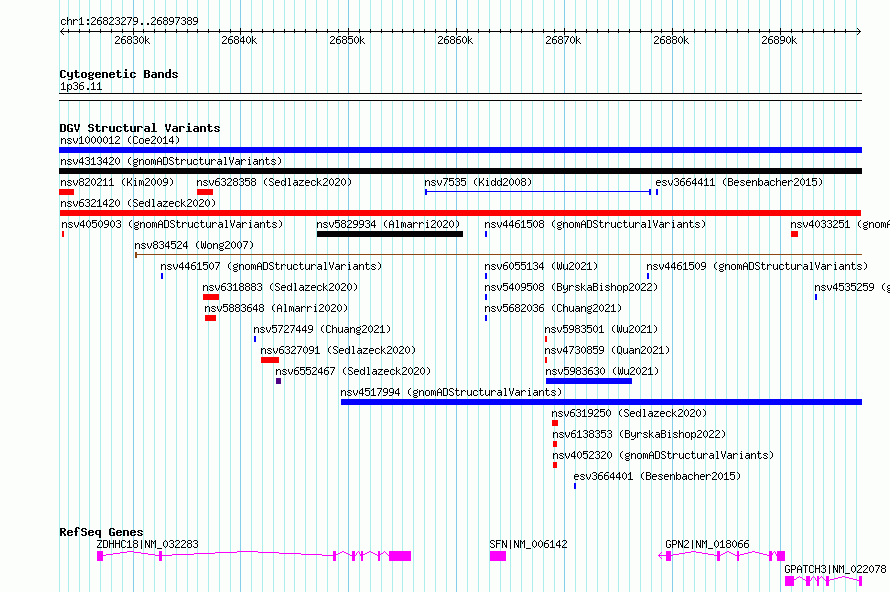The height and width of the screenshot is (592, 890).
Task: Select the 1p36.11 band label
Action: pyautogui.click(x=81, y=86)
